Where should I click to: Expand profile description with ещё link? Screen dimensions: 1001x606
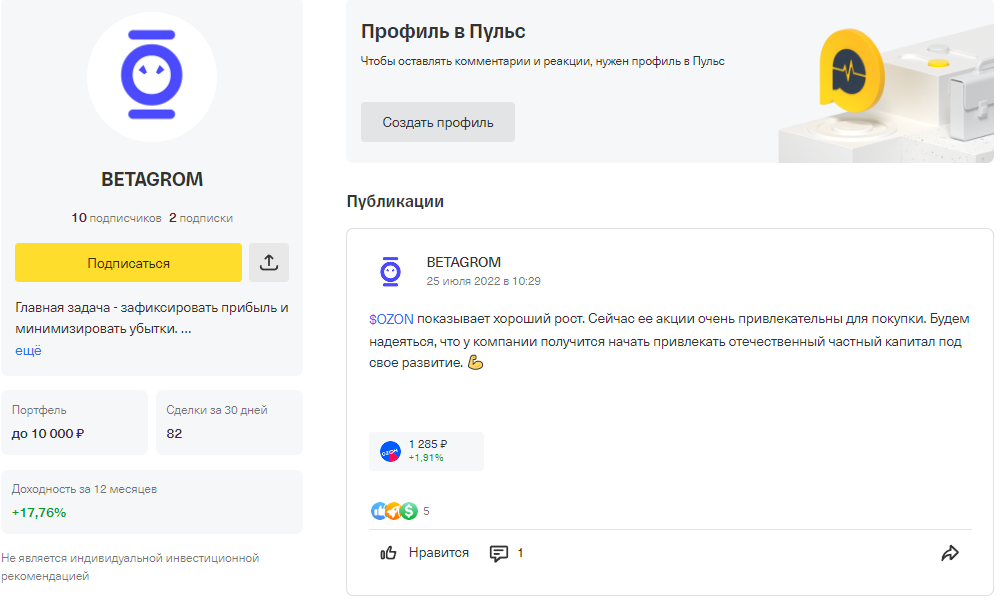click(28, 351)
